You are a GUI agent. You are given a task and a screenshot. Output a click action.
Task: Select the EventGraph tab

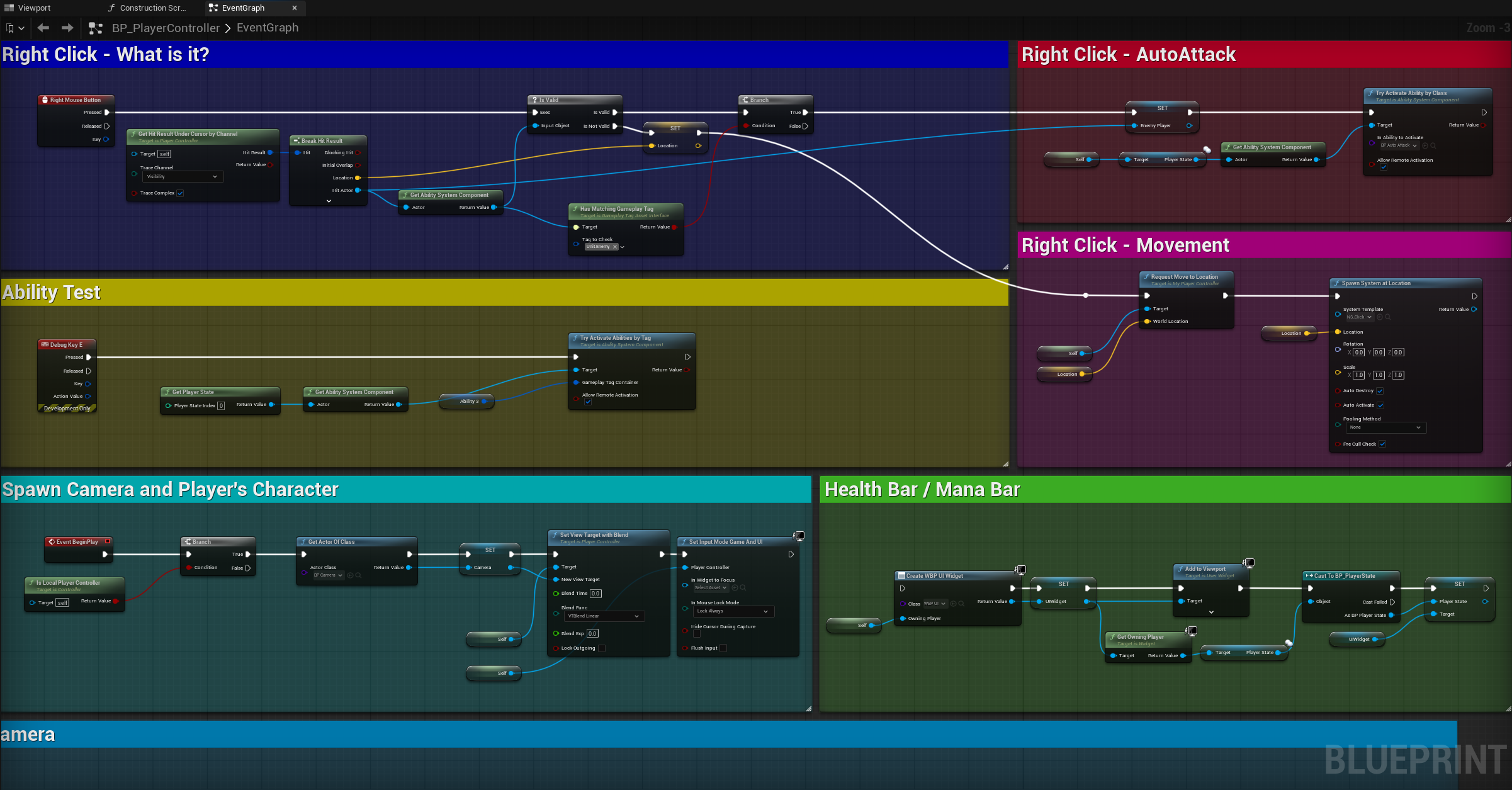[243, 8]
